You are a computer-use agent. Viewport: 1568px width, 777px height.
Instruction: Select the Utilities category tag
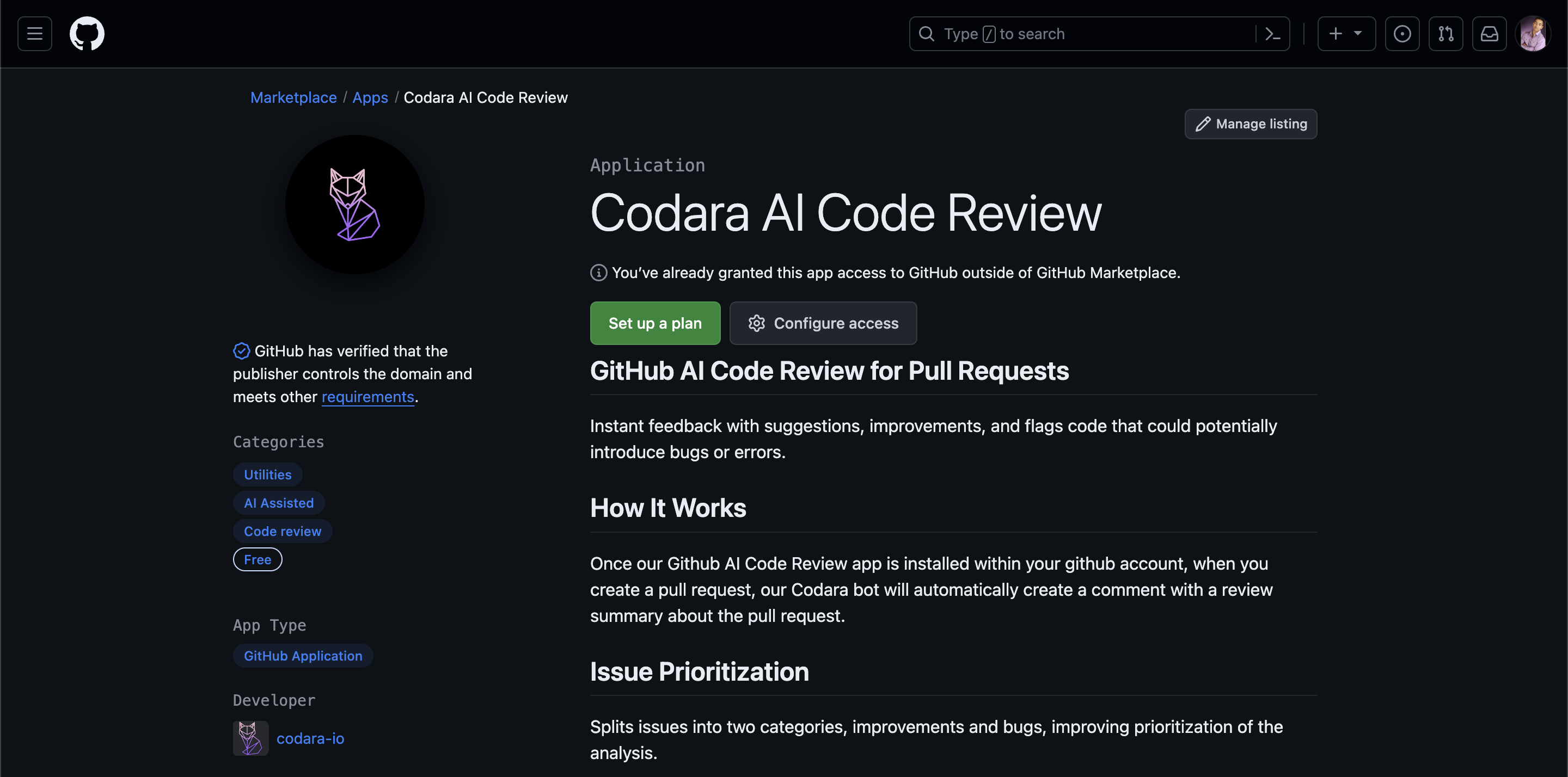267,474
